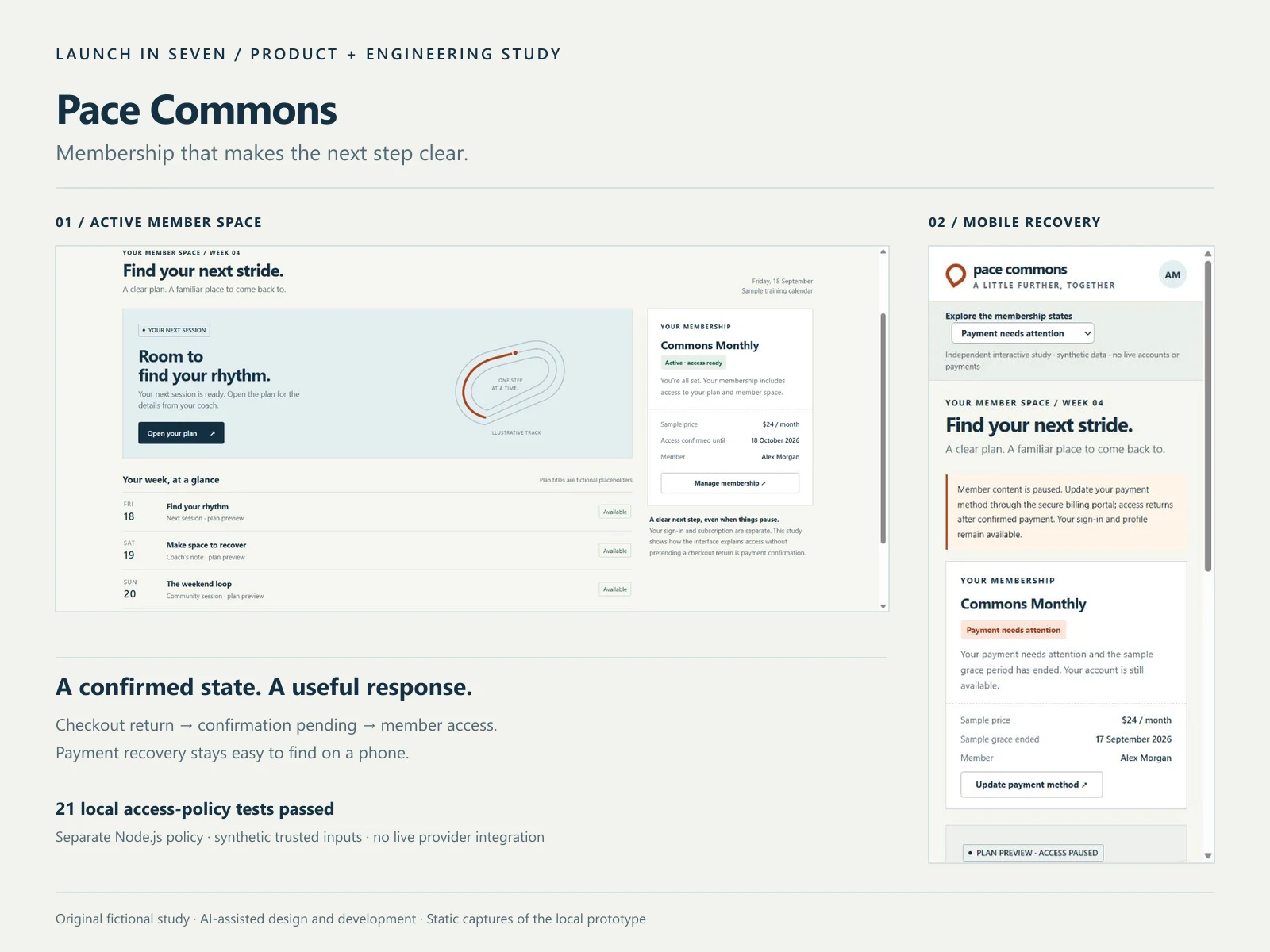Click the Payment needs attention status badge

(1013, 630)
